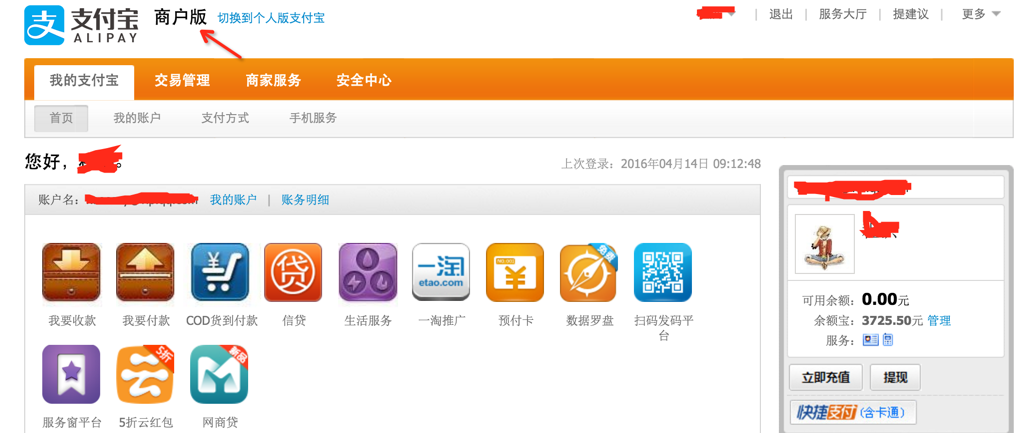Viewport: 1027px width, 433px height.
Task: Expand the 更多 dropdown menu
Action: click(981, 14)
